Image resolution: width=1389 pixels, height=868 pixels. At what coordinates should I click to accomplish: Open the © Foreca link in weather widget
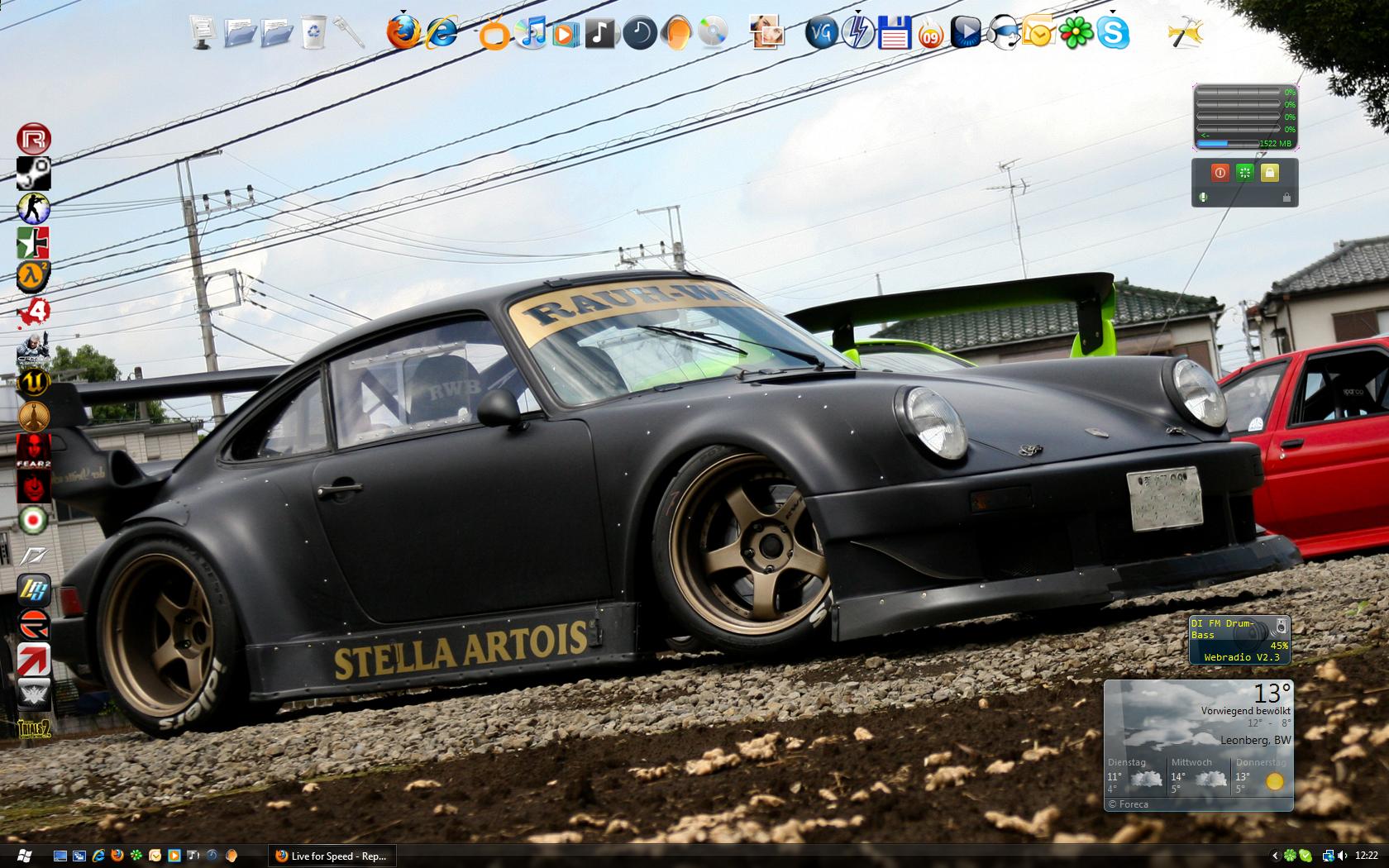[x=1129, y=804]
